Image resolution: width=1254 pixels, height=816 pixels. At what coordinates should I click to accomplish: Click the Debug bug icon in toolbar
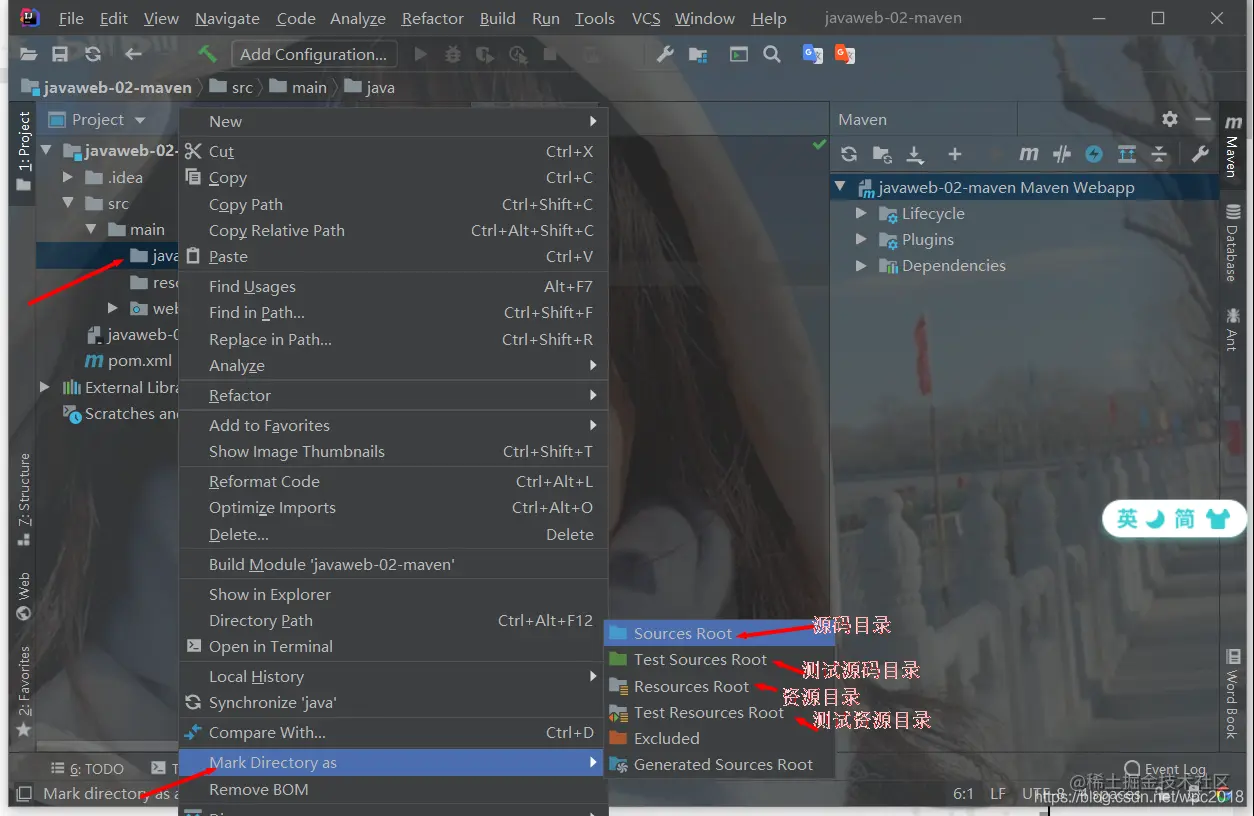452,55
